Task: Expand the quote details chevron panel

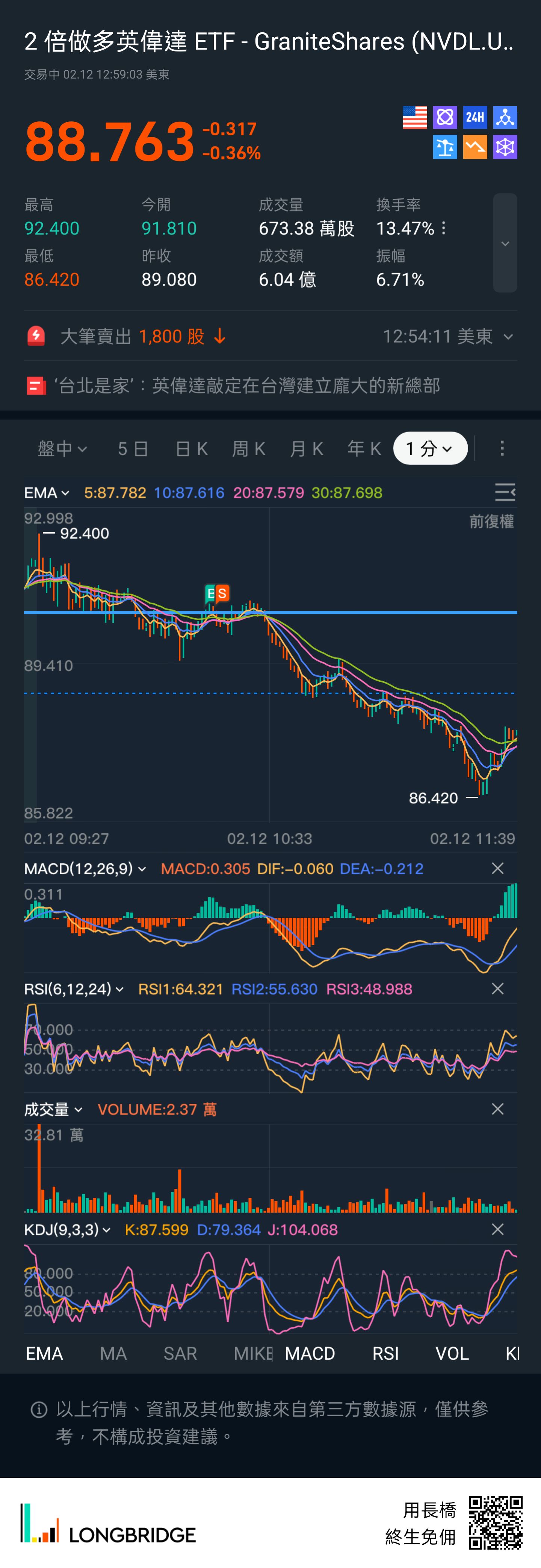Action: [505, 244]
